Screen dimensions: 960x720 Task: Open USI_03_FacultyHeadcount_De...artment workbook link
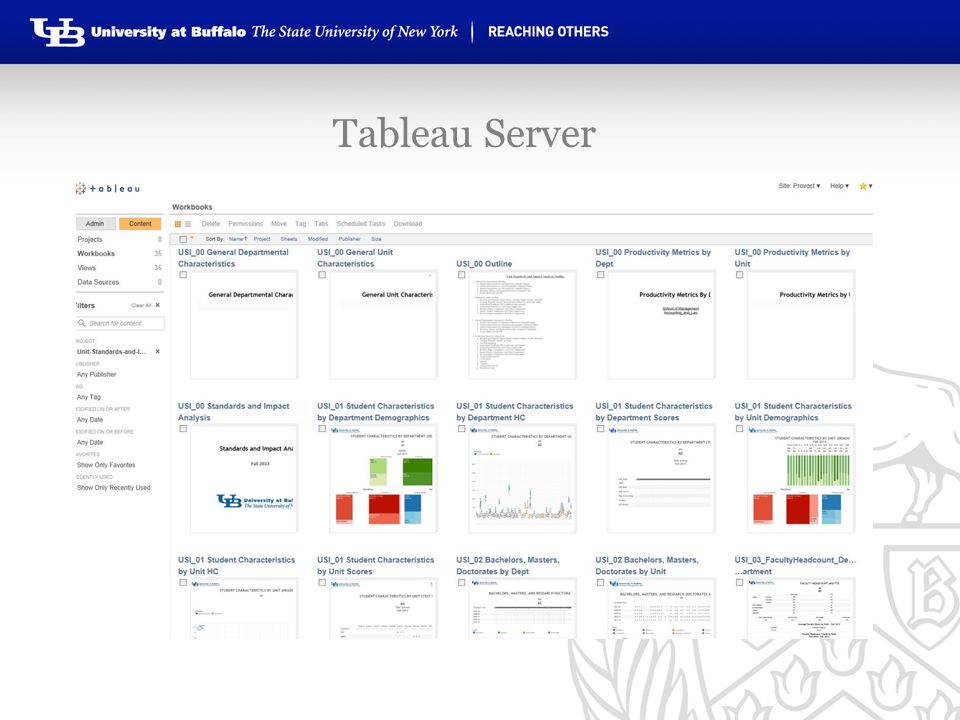(795, 566)
